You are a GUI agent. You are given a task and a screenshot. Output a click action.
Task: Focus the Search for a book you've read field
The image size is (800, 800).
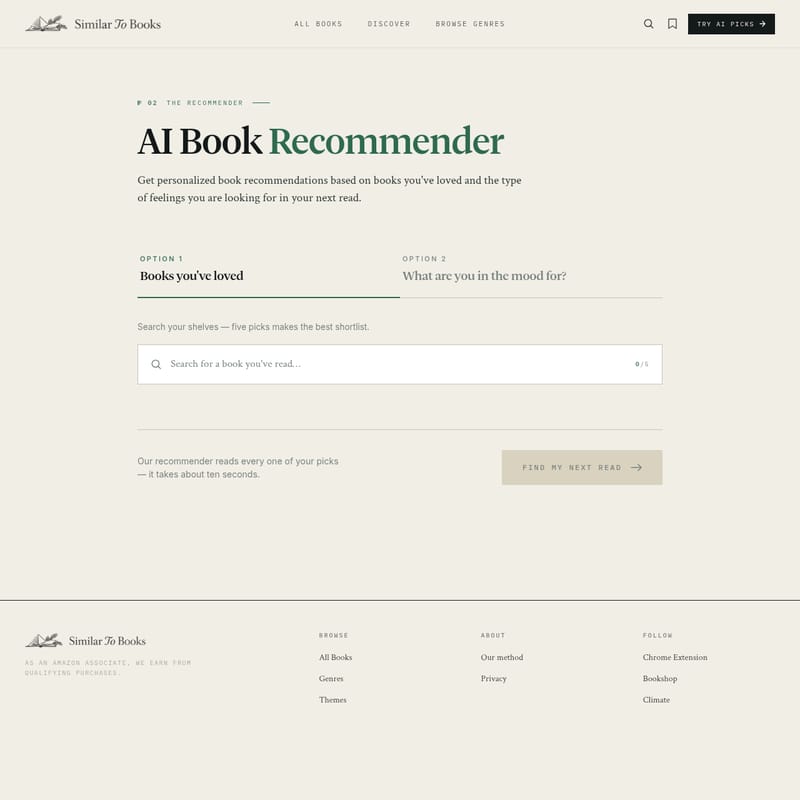pyautogui.click(x=400, y=364)
